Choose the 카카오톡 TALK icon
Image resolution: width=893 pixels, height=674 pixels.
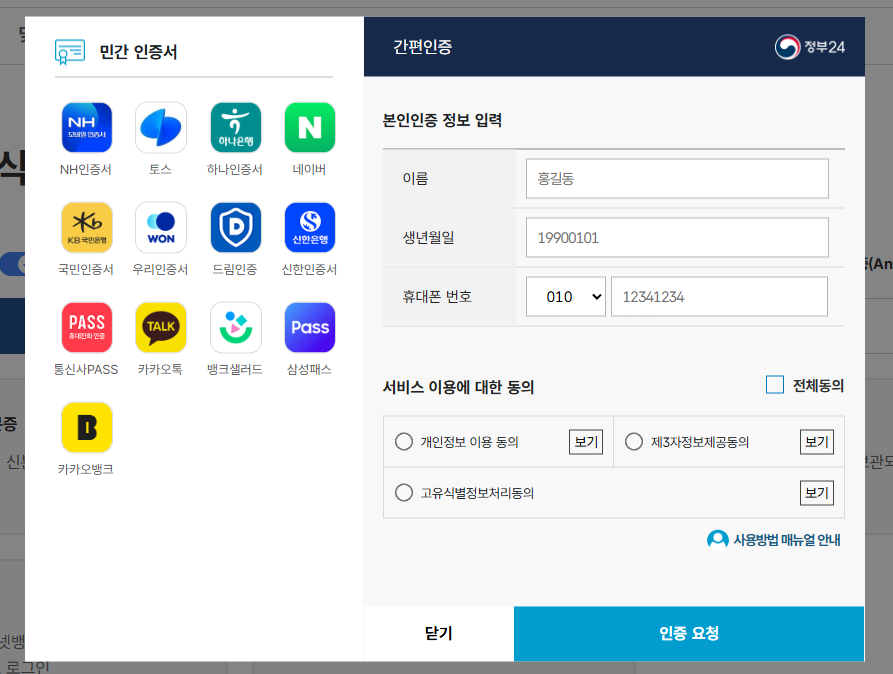point(161,328)
